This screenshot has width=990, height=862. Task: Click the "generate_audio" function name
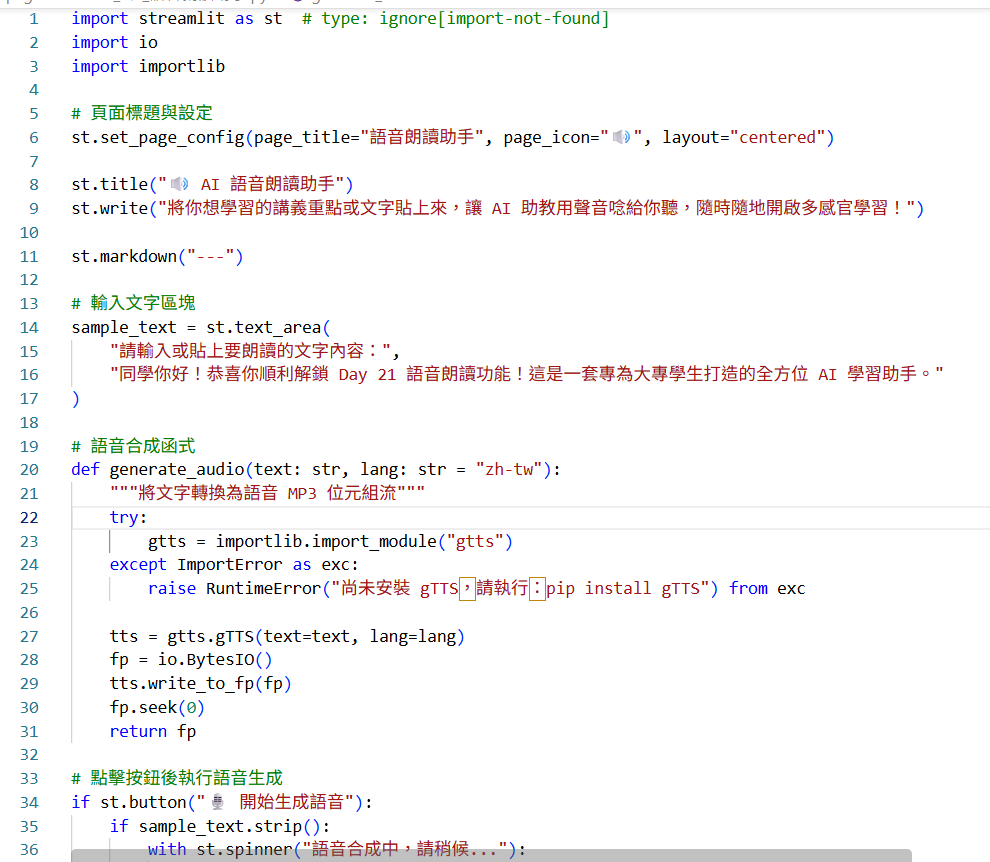(x=177, y=470)
